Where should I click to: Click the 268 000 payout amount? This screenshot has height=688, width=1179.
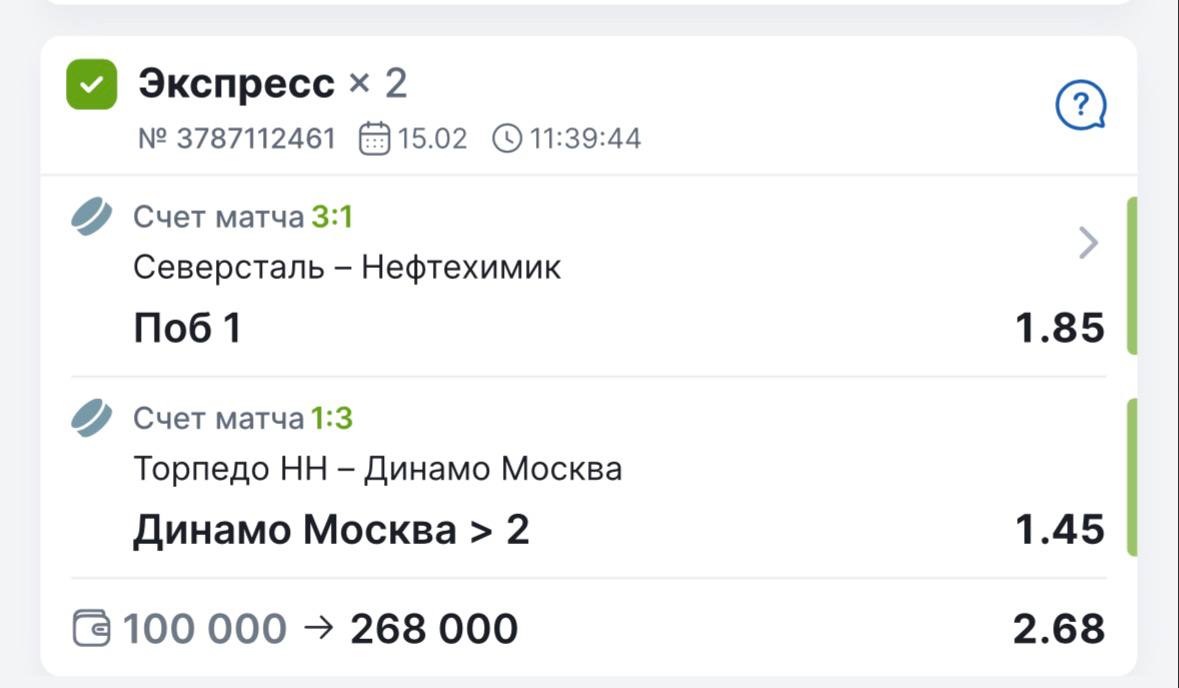[x=434, y=629]
